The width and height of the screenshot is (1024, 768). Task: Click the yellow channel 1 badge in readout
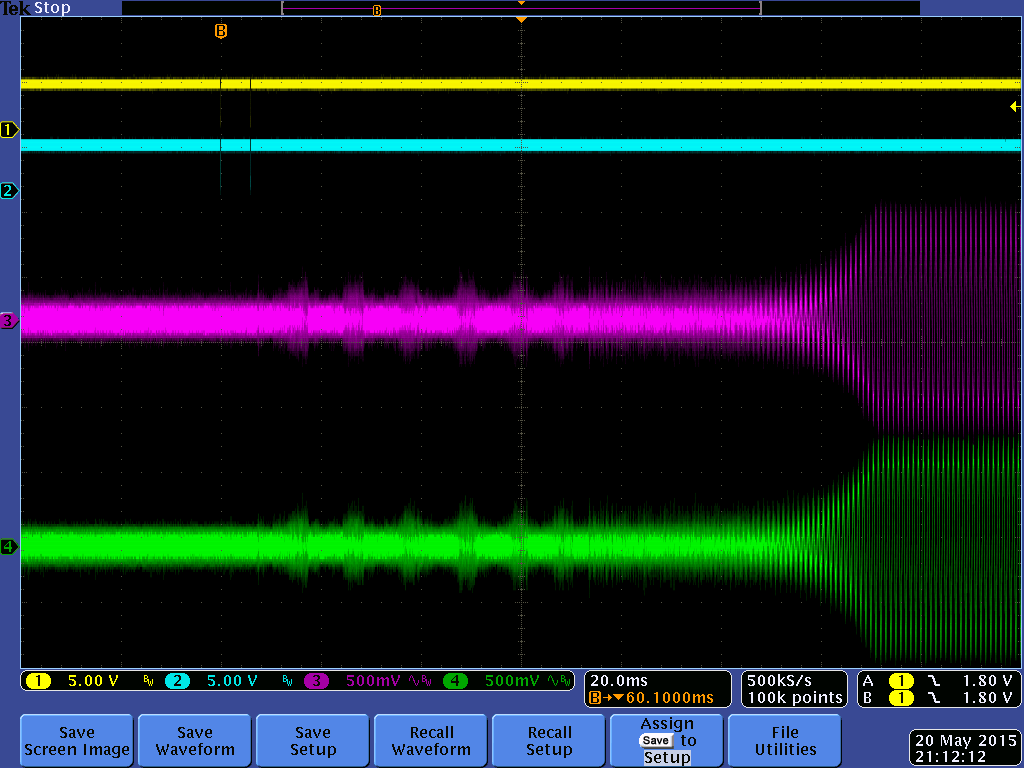[39, 681]
